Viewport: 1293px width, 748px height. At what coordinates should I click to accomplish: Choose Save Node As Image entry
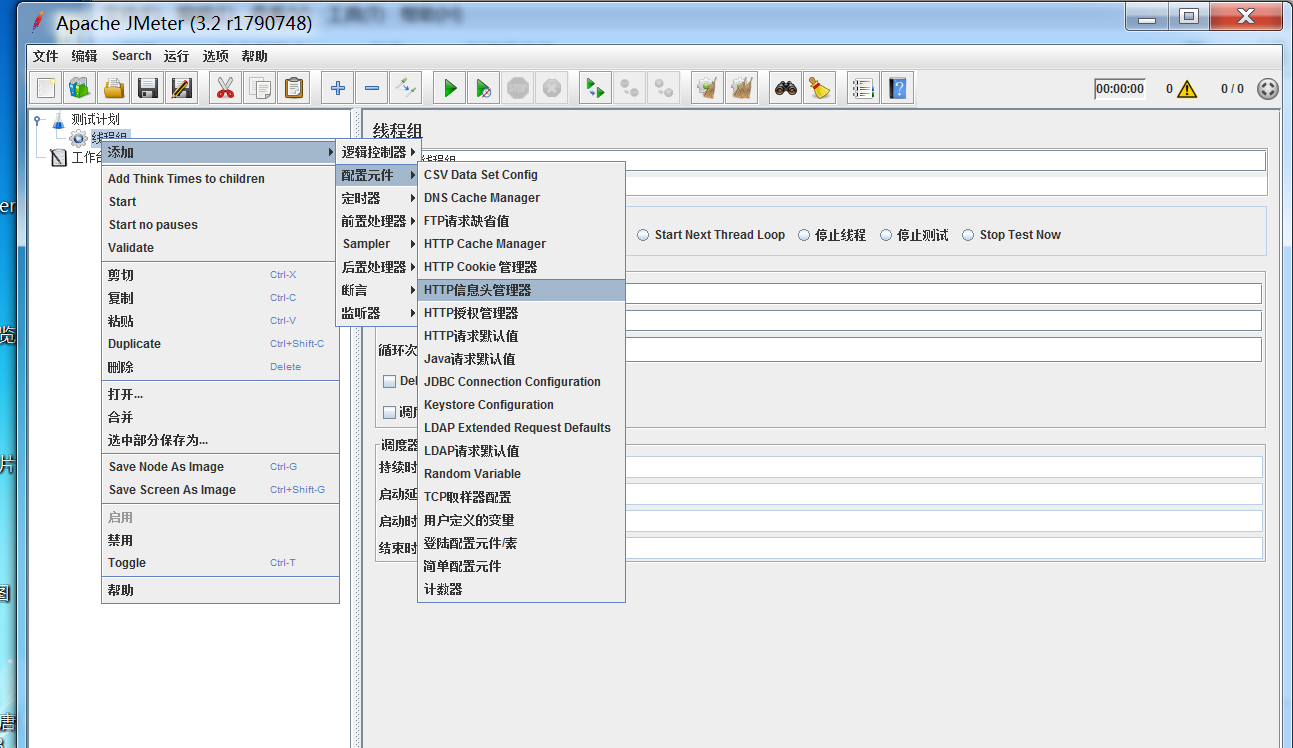[x=220, y=467]
